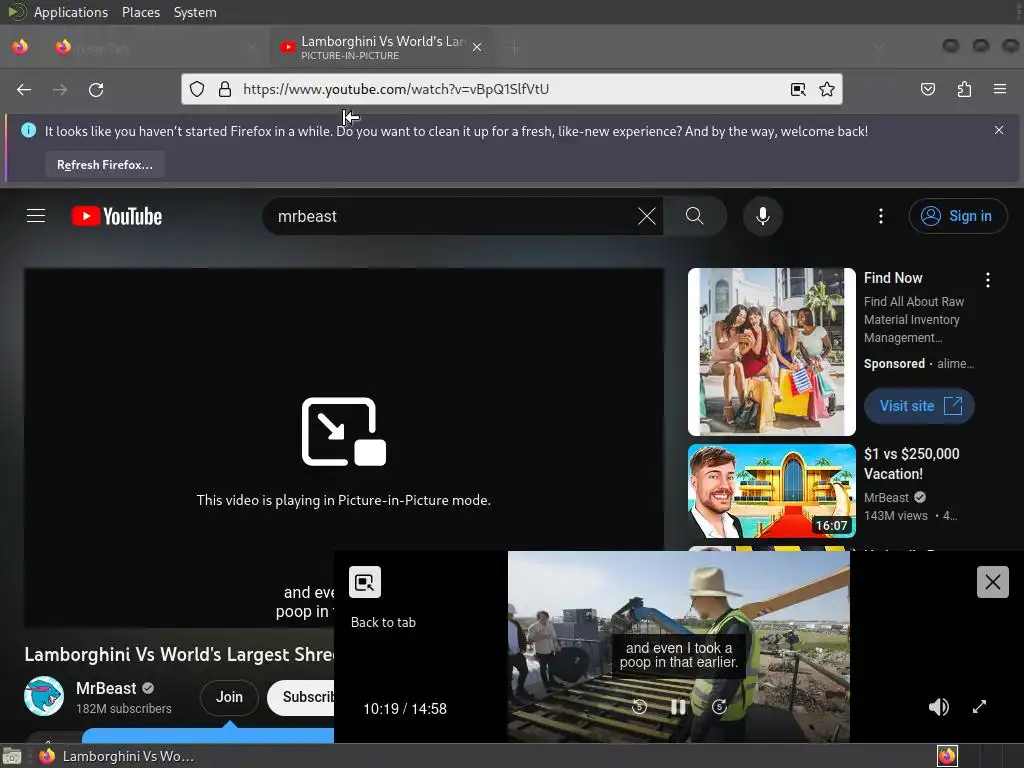Close the Picture-in-Picture window
1024x768 pixels.
click(993, 582)
